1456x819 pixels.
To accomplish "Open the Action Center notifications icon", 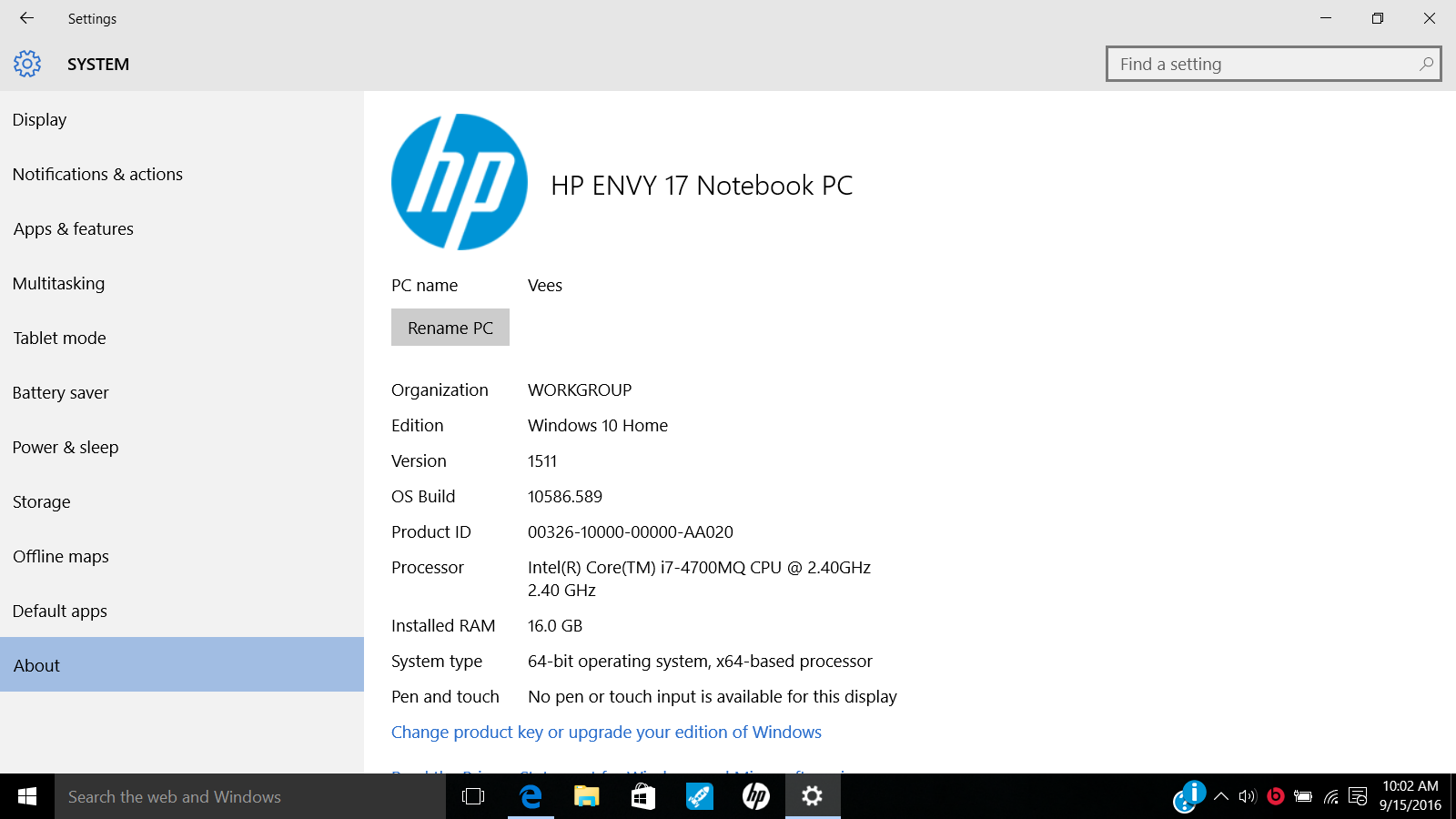I will pyautogui.click(x=1358, y=796).
